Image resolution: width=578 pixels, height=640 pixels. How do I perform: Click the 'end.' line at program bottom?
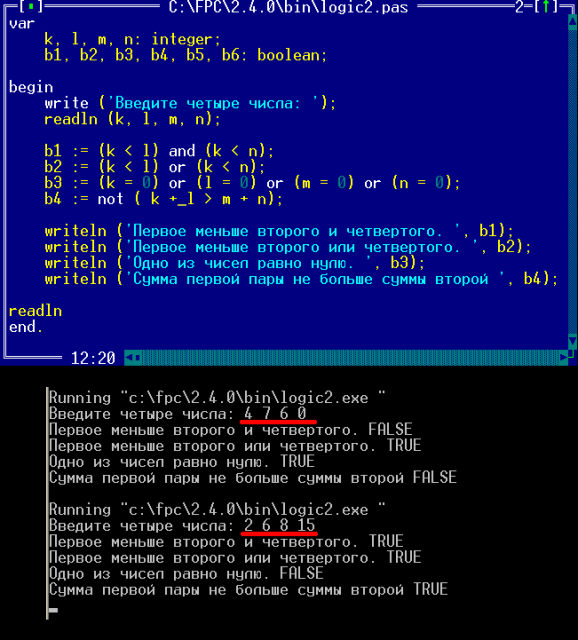pos(26,327)
